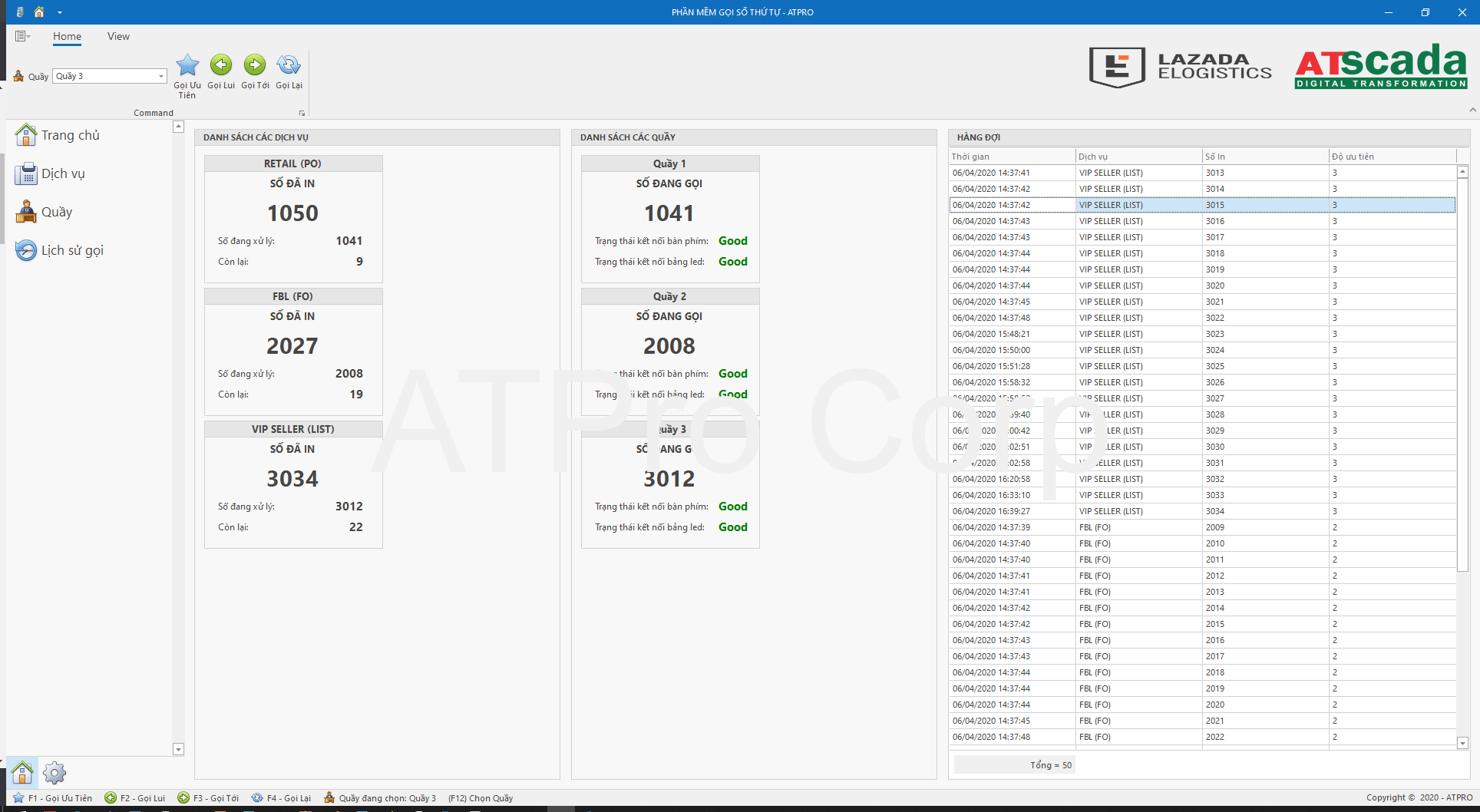Image resolution: width=1480 pixels, height=812 pixels.
Task: Click the Gọi Tới forward arrow icon
Action: point(255,66)
